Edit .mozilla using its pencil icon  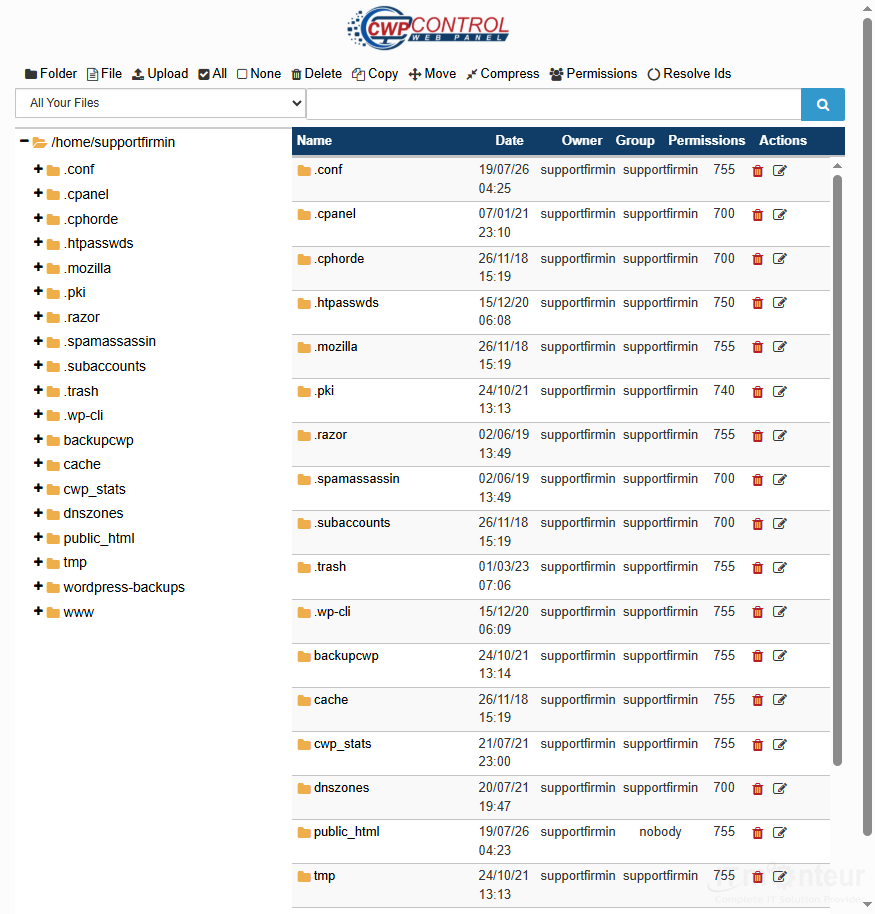click(x=779, y=347)
